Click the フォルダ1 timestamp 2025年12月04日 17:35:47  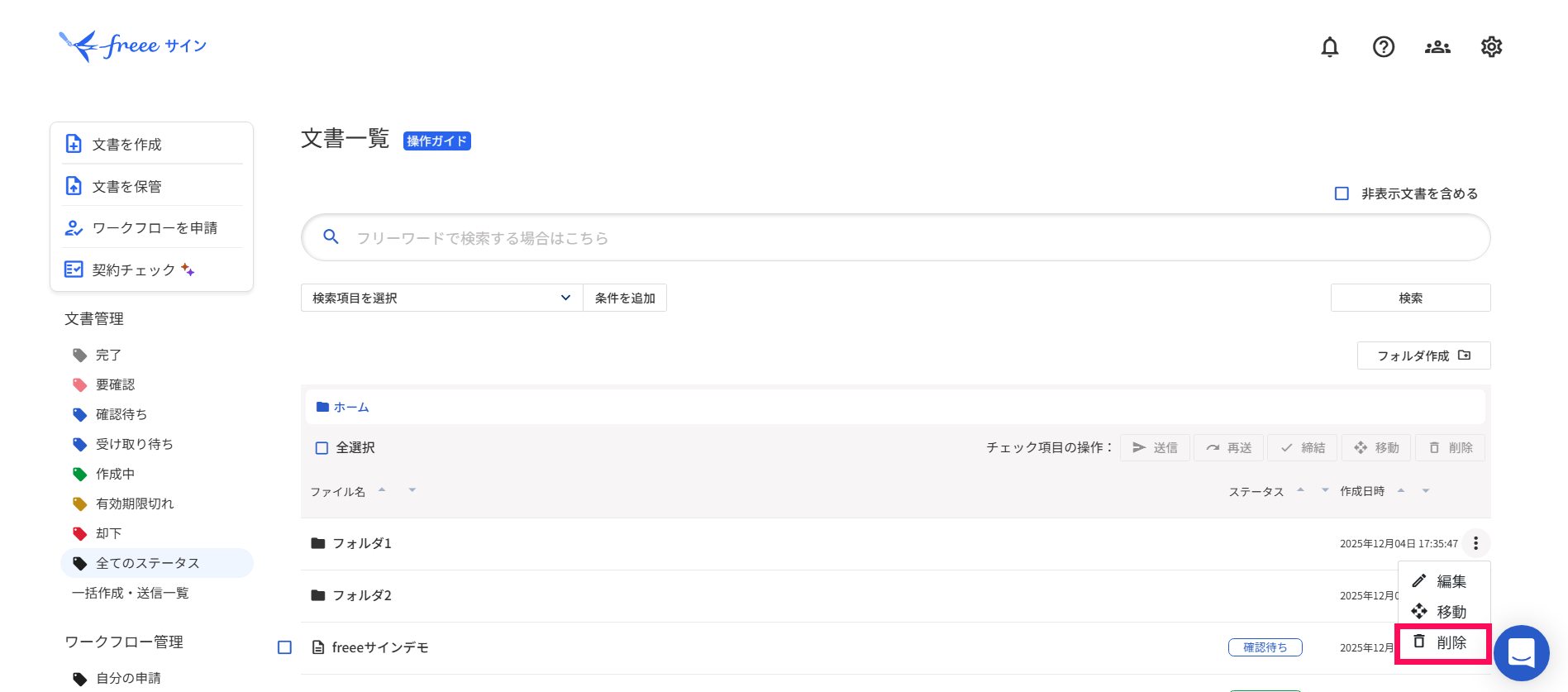[1399, 544]
